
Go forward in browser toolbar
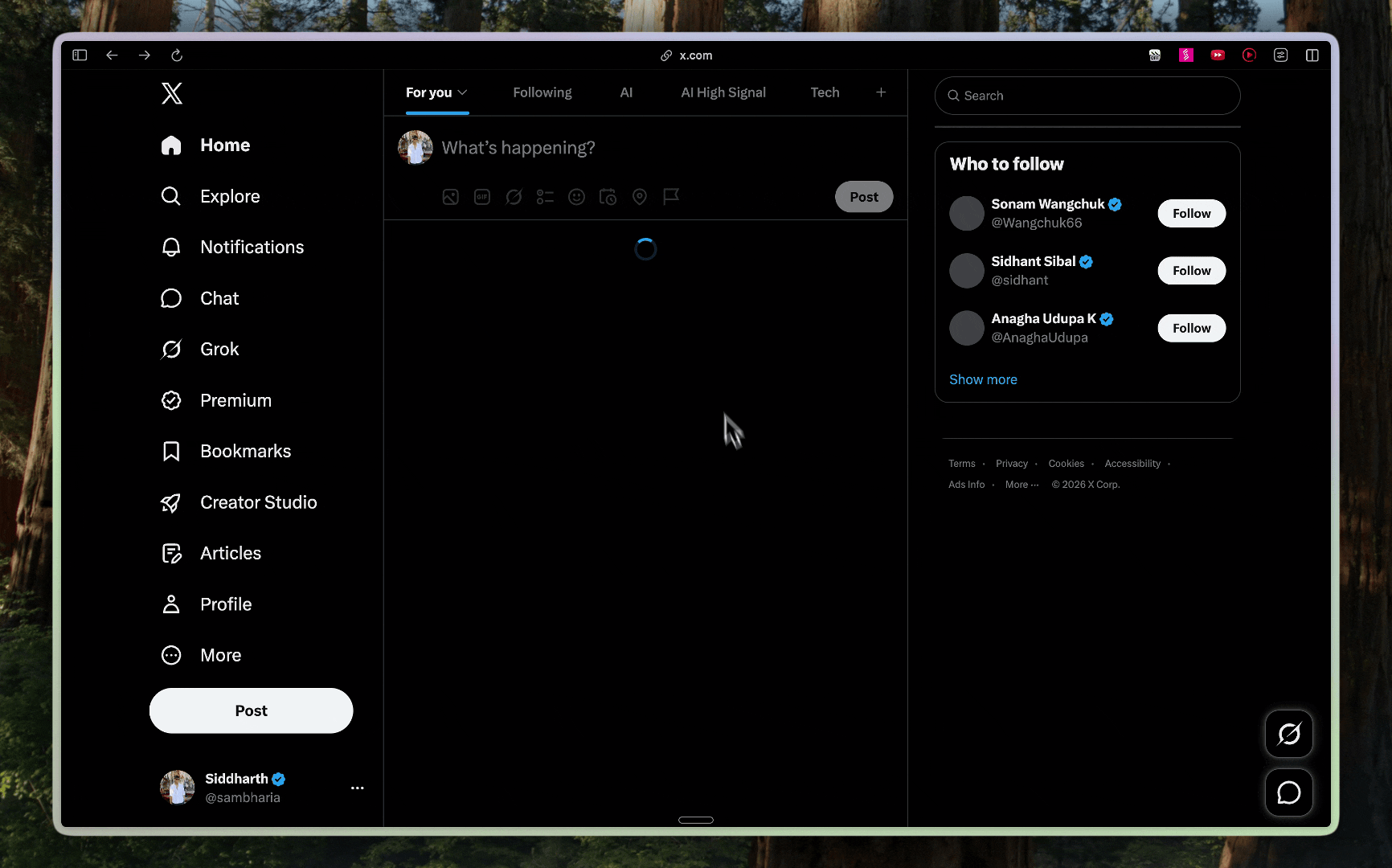(145, 55)
